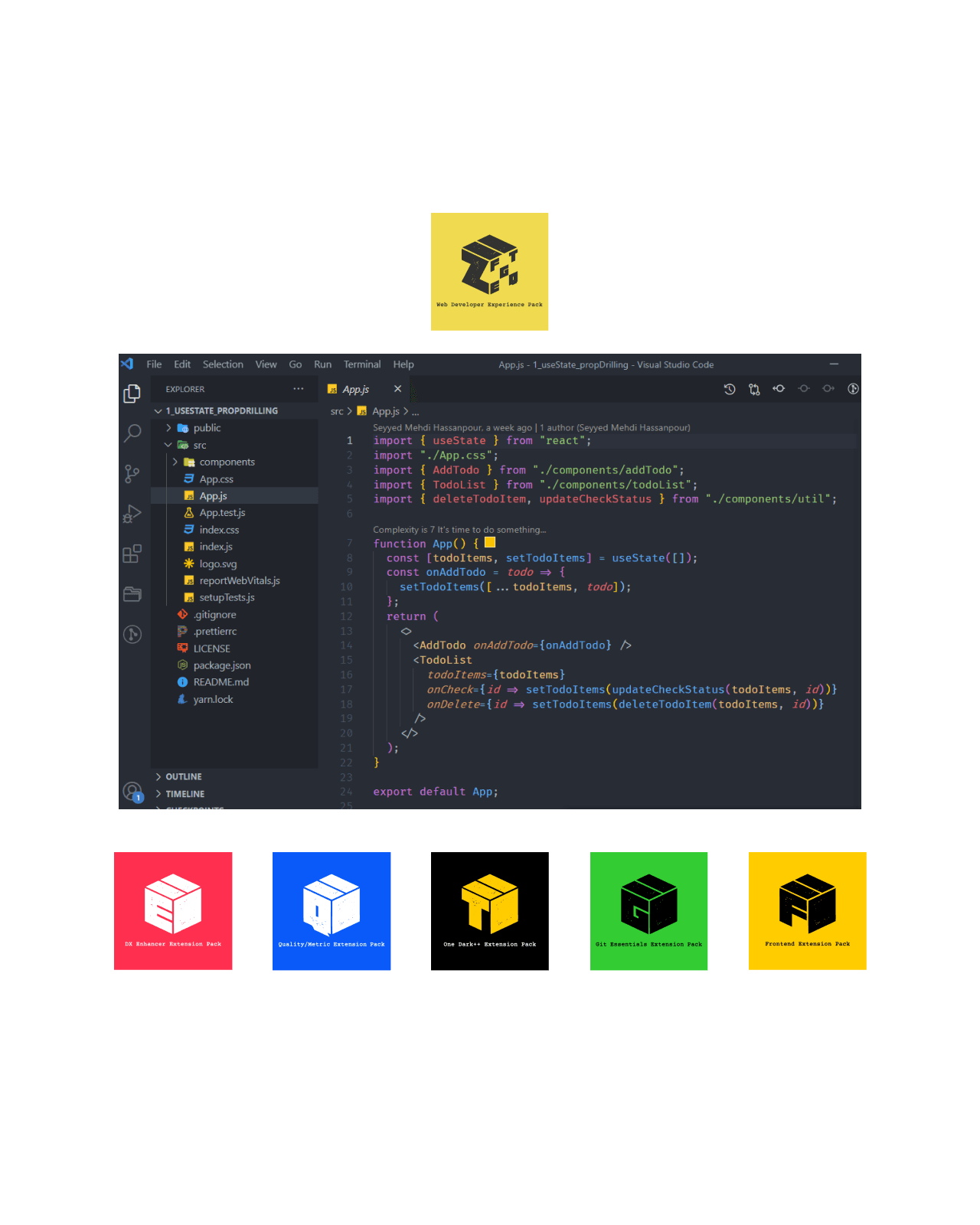Click the VS Code logo icon

pyautogui.click(x=127, y=364)
